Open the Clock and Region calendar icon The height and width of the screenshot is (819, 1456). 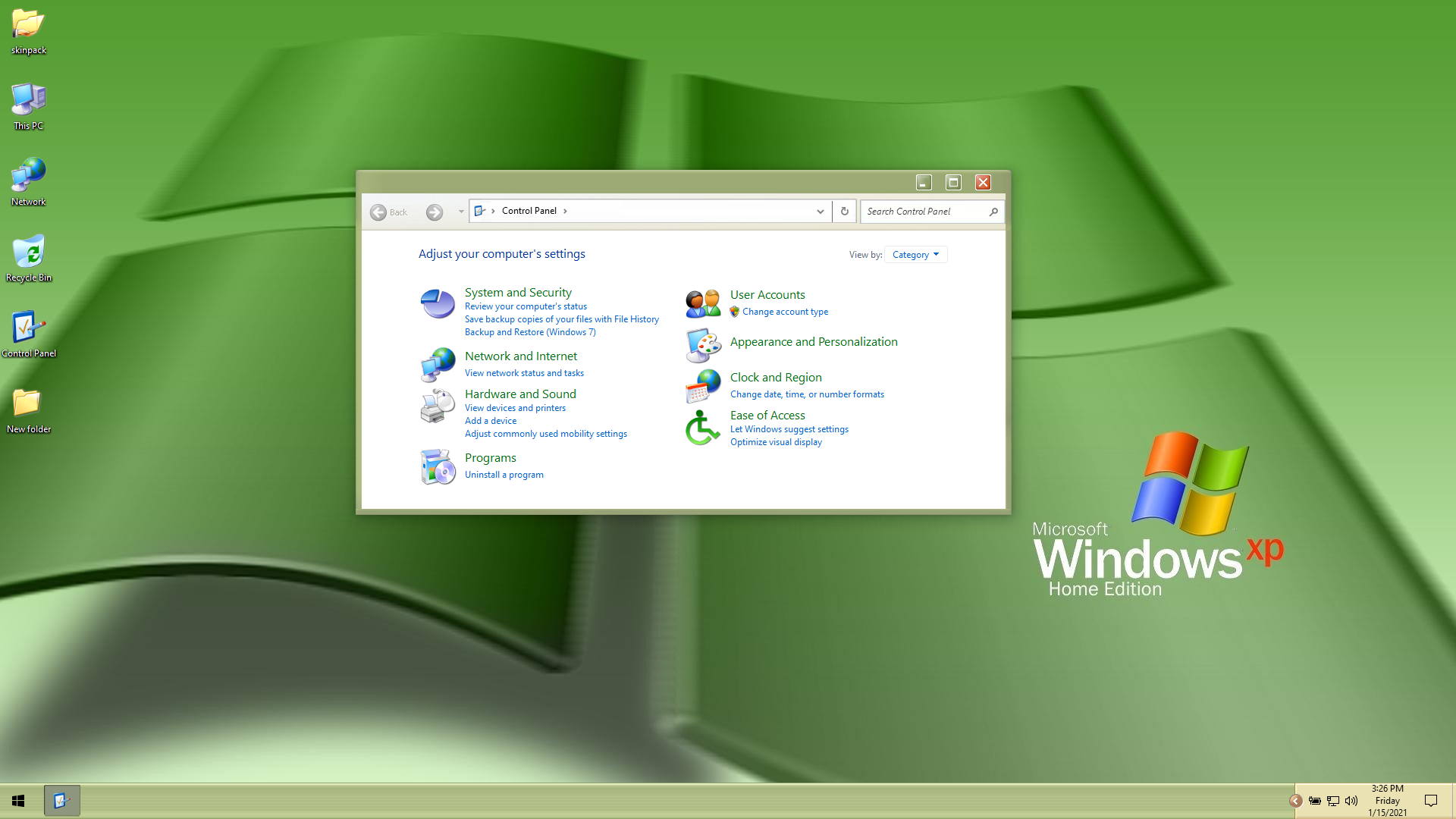703,386
